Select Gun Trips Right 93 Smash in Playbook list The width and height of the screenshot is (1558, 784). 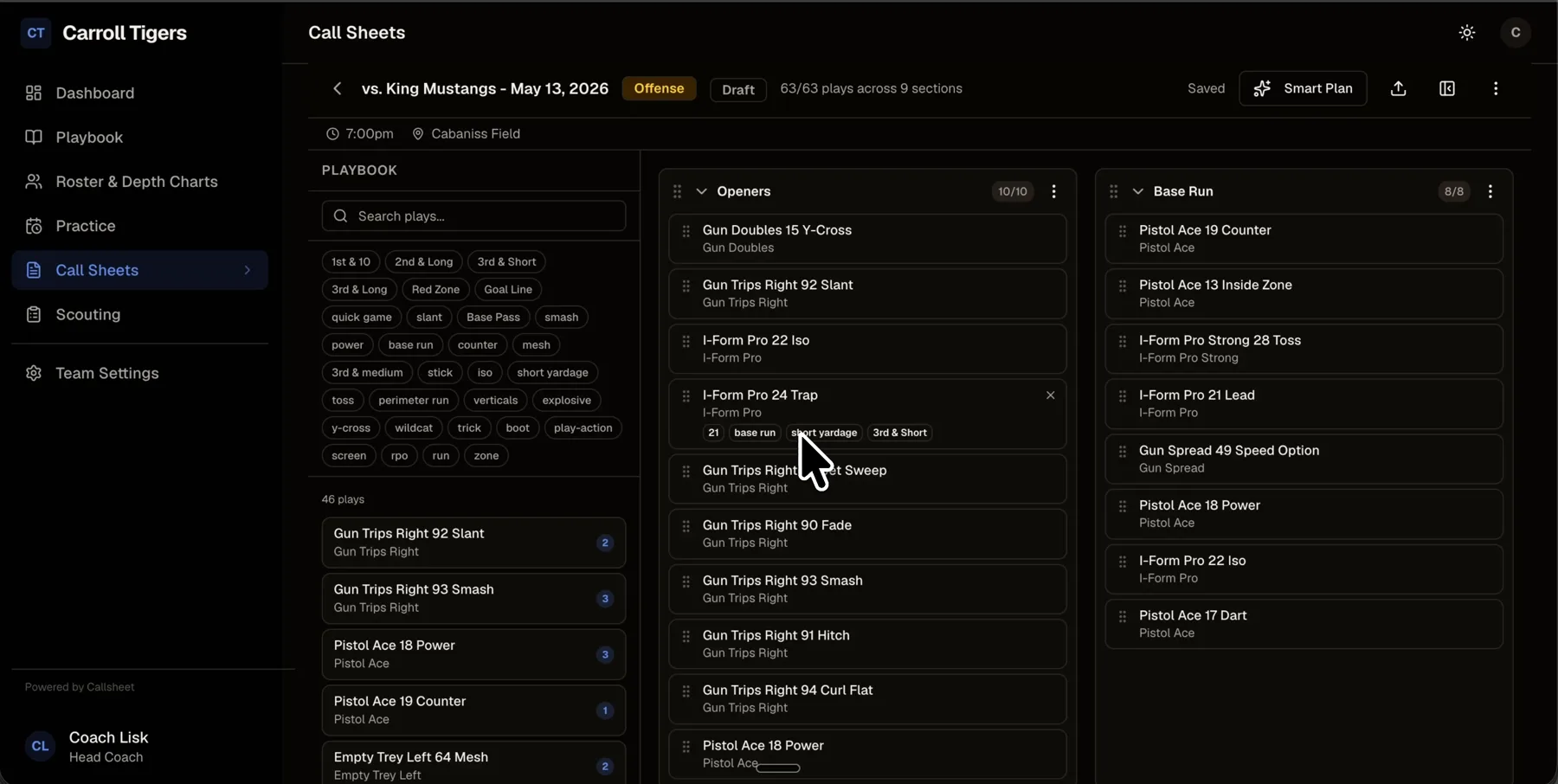[473, 599]
